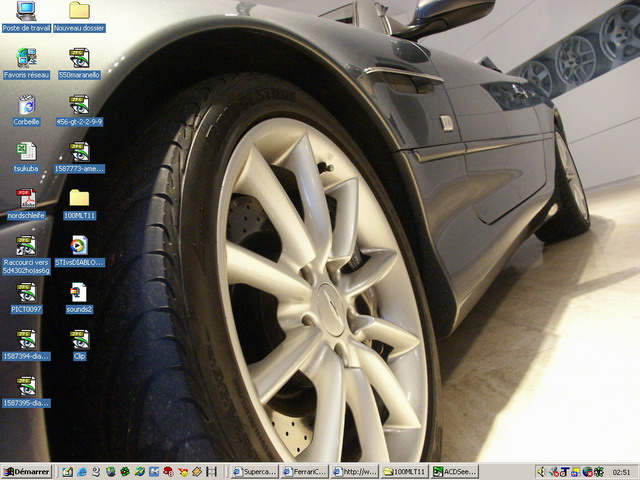Select the 550maranello image icon
The height and width of the screenshot is (480, 640).
[x=79, y=64]
